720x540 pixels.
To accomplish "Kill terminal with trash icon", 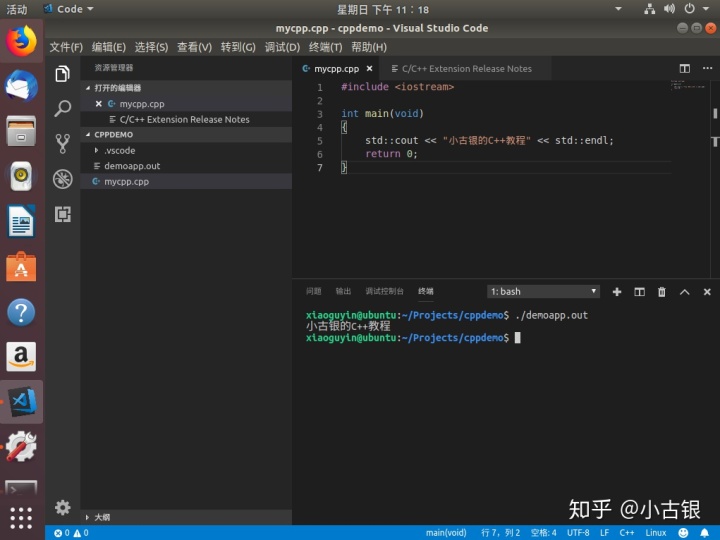I will click(662, 292).
